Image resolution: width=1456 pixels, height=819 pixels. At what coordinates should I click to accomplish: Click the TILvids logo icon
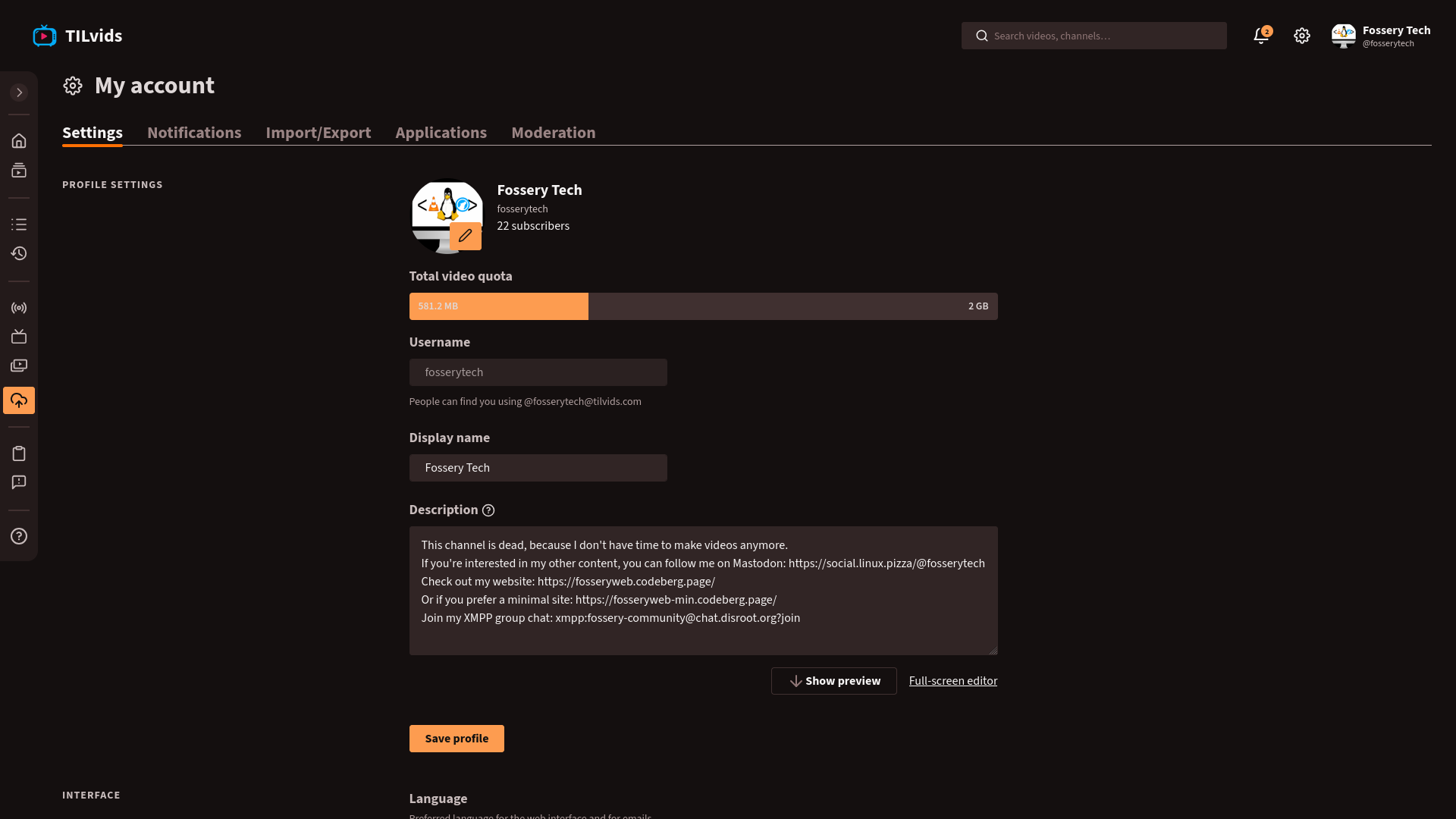pyautogui.click(x=45, y=36)
